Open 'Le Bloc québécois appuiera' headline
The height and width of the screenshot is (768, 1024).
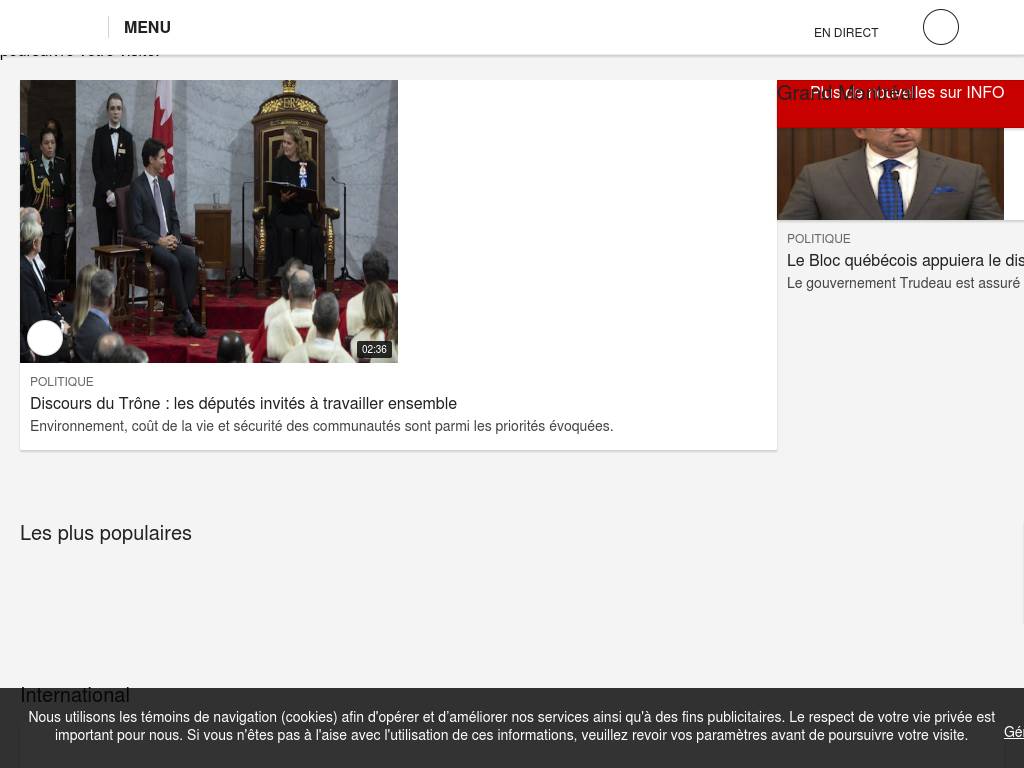pyautogui.click(x=905, y=260)
